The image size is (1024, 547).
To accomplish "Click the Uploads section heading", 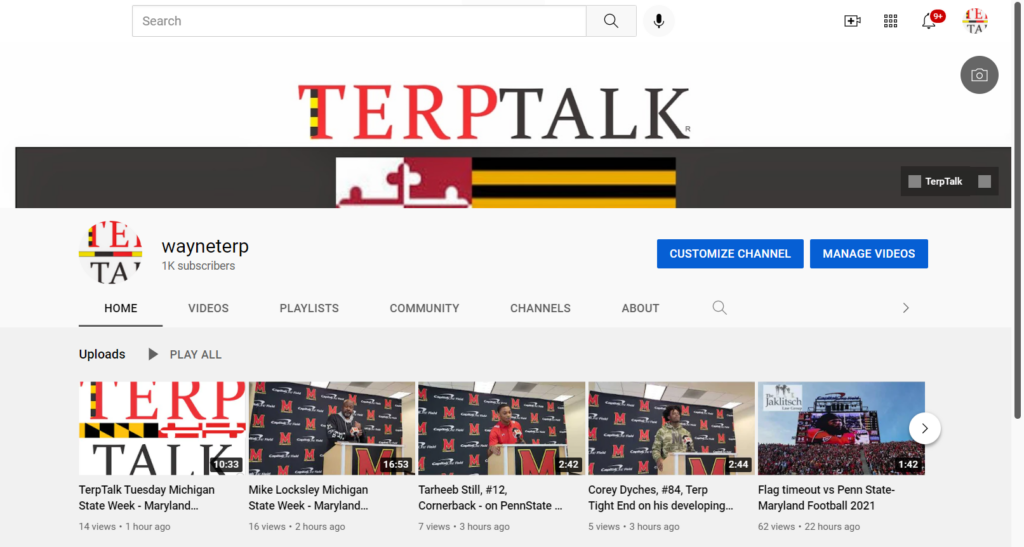I will (102, 354).
